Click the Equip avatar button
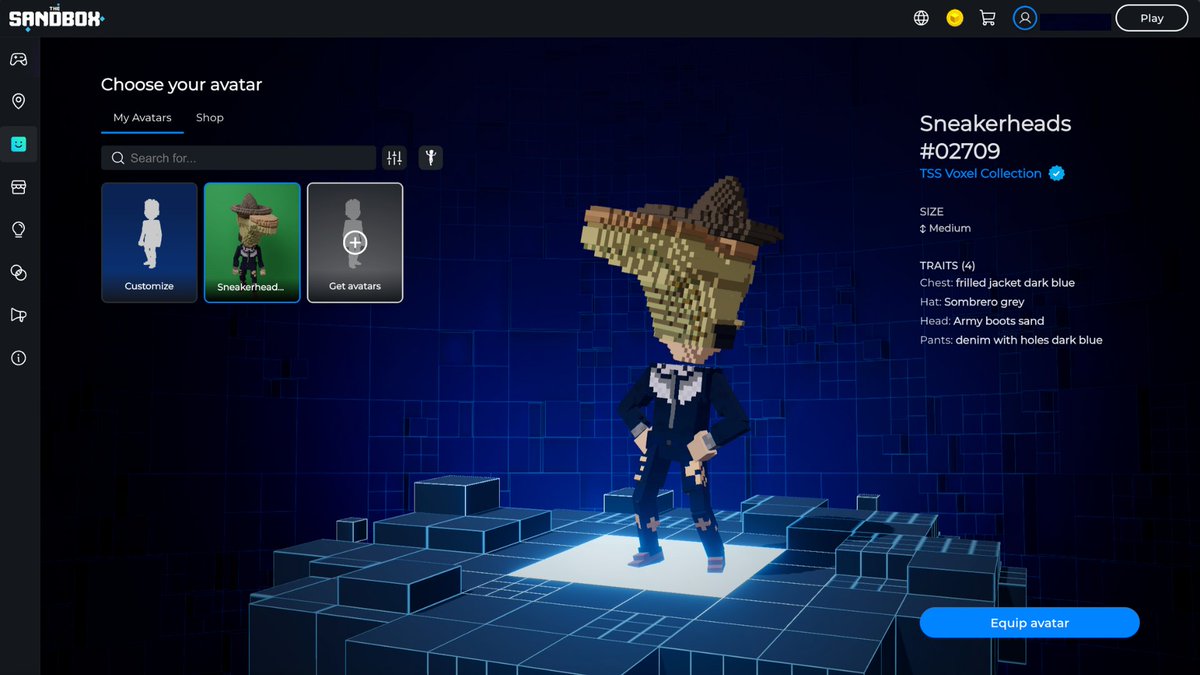 click(x=1029, y=623)
